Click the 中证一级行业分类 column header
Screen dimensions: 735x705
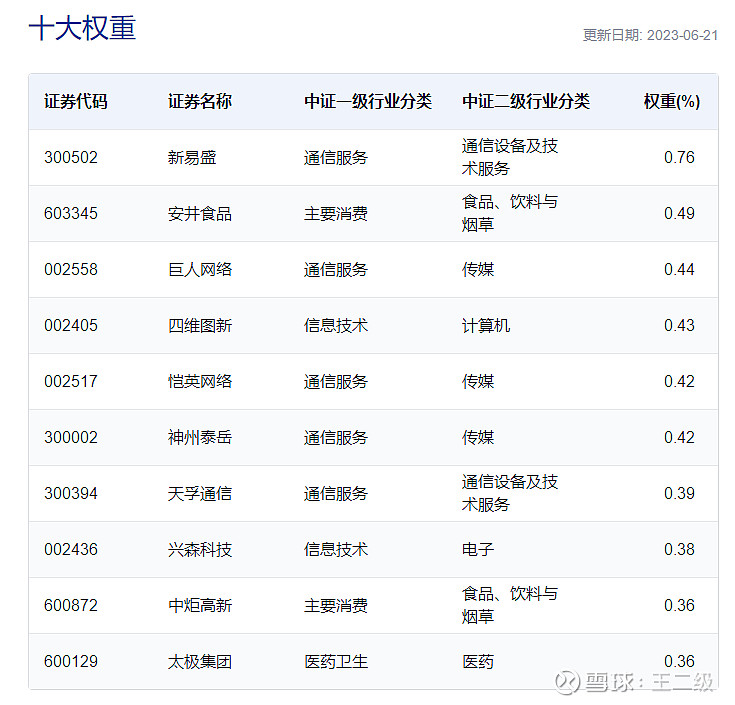coord(368,101)
